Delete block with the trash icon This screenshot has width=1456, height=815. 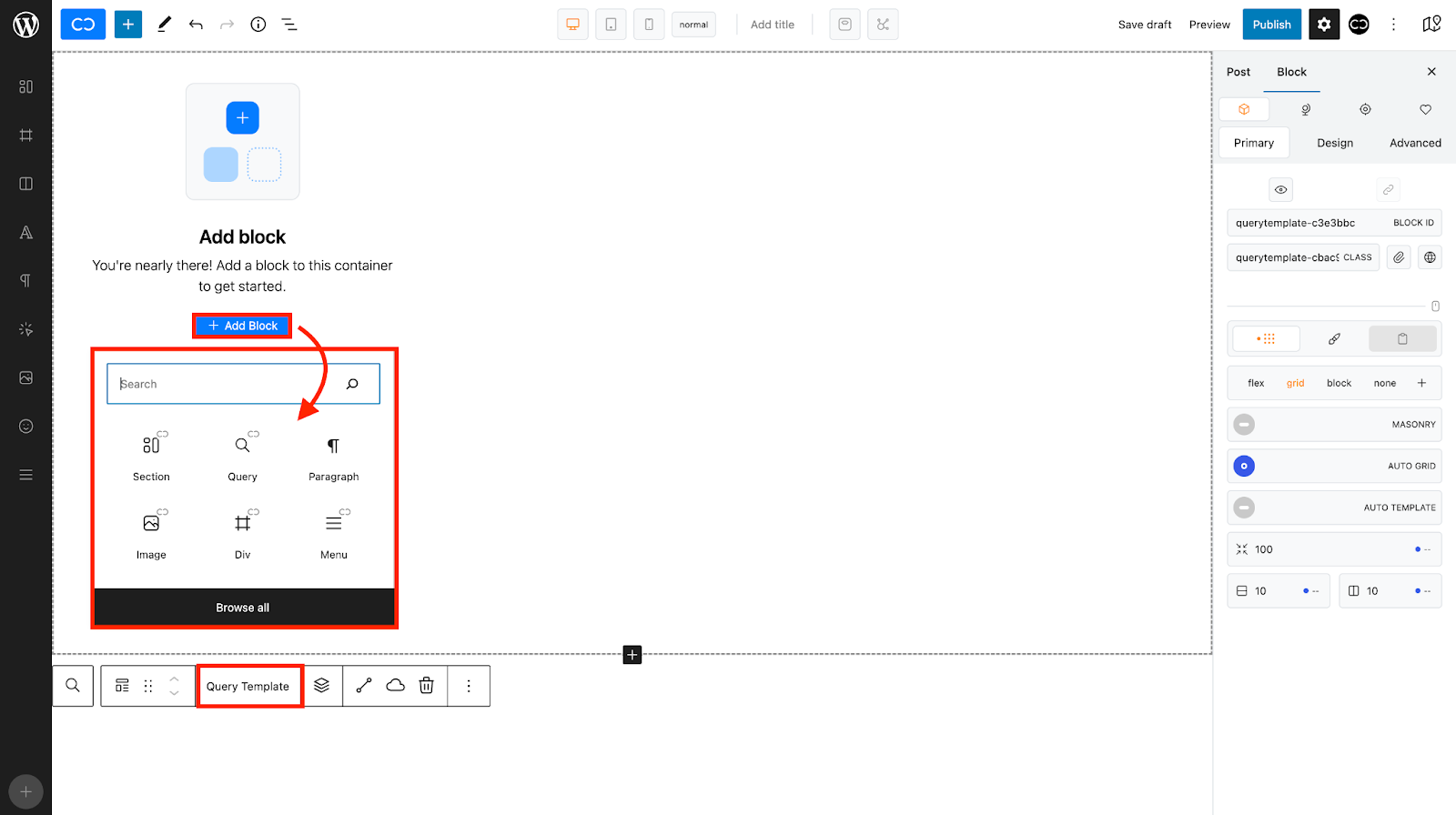coord(426,686)
